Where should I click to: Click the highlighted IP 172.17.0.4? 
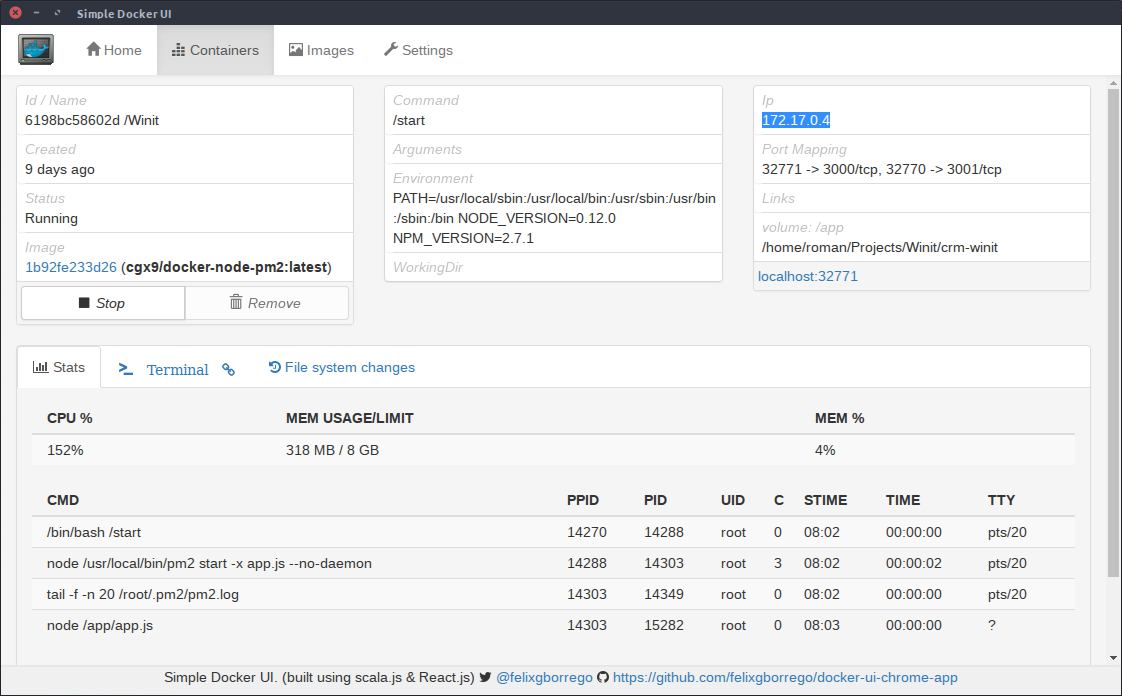(796, 120)
